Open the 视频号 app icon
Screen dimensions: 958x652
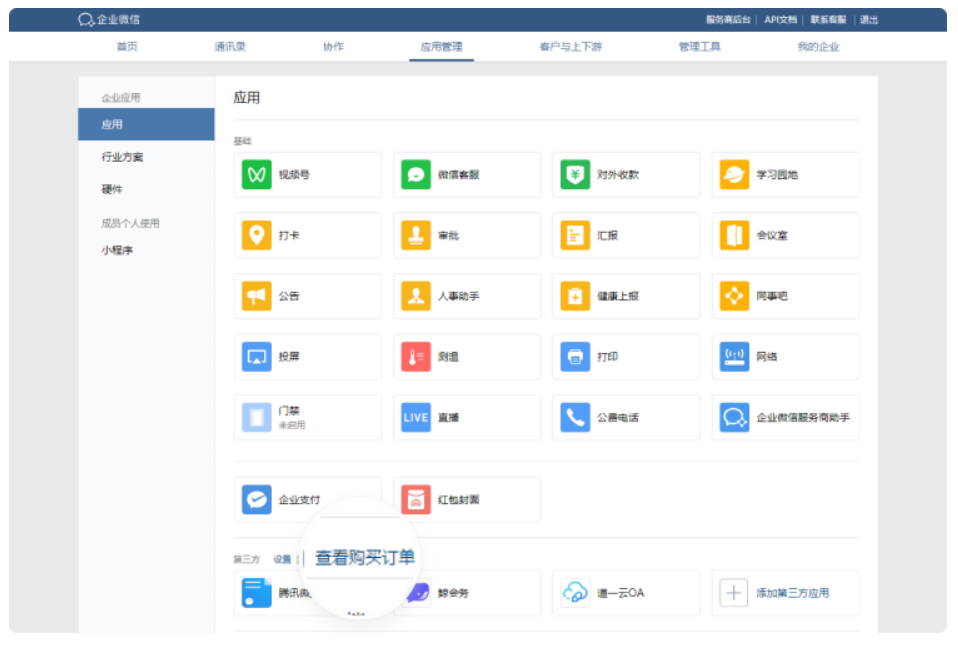click(257, 175)
